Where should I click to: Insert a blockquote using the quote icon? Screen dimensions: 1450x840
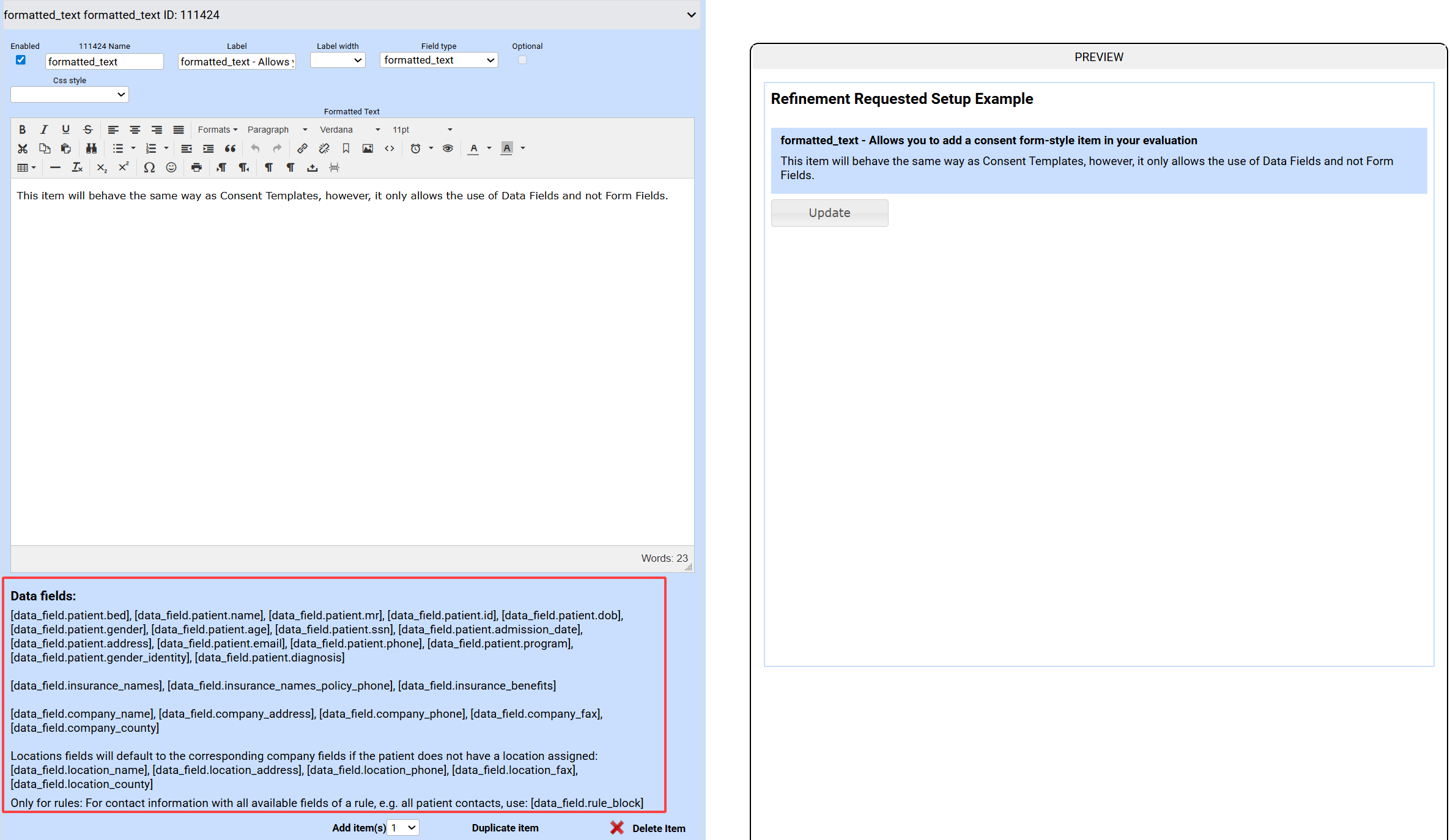[x=230, y=149]
